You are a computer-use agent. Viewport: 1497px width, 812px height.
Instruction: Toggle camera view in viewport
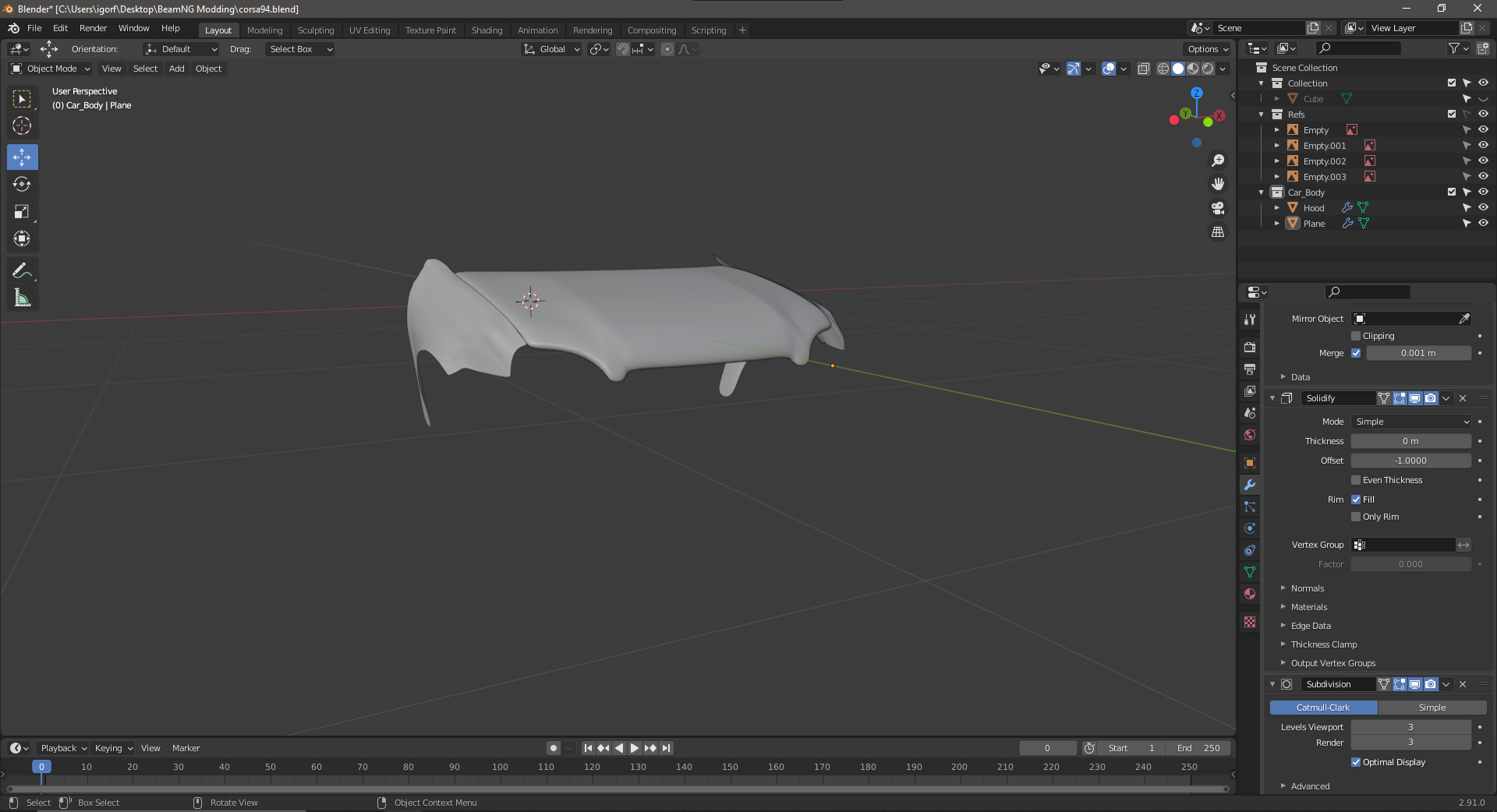[x=1217, y=208]
